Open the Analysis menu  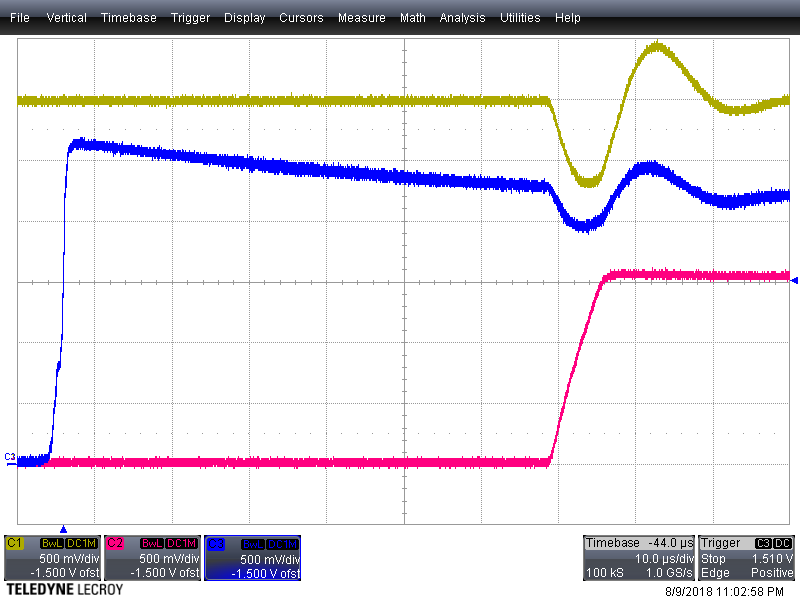click(x=462, y=18)
